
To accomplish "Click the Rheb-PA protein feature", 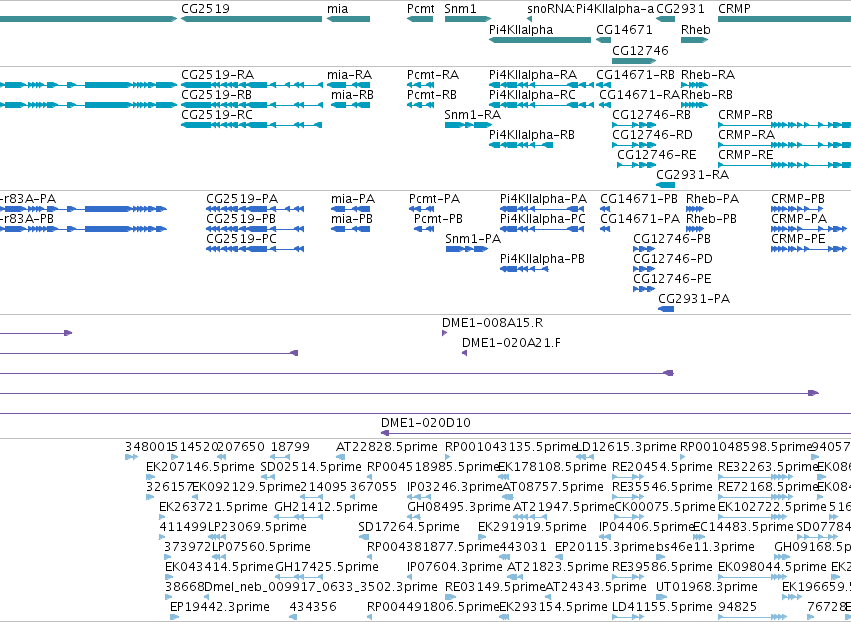I will coord(695,209).
